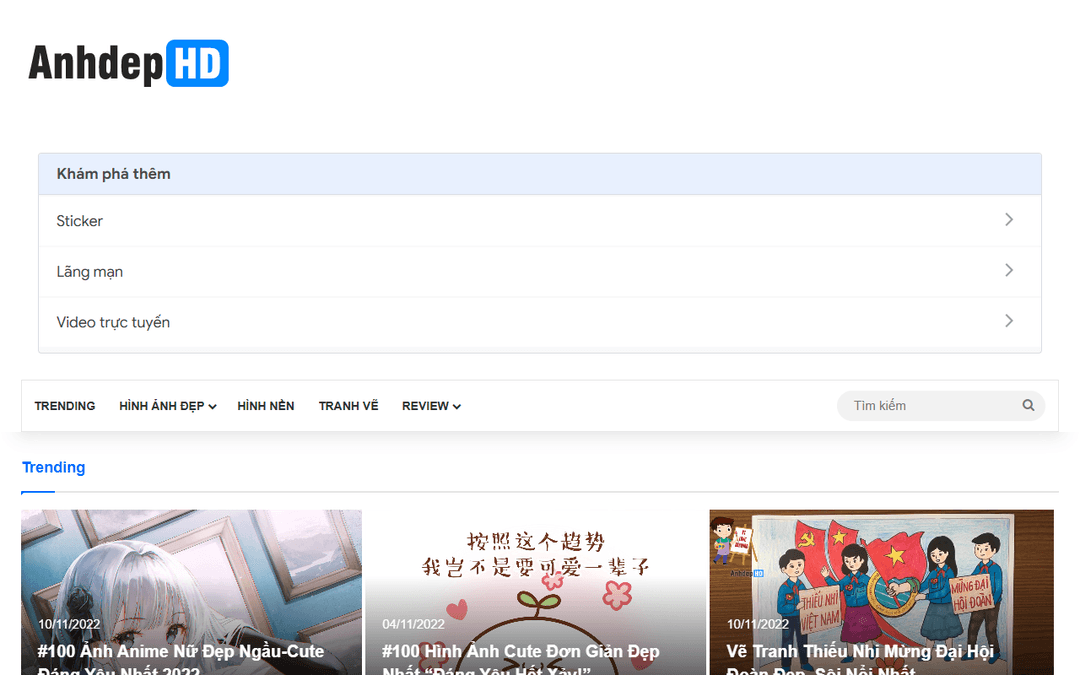Open the anime girl article thumbnail
The image size is (1080, 675).
191,592
